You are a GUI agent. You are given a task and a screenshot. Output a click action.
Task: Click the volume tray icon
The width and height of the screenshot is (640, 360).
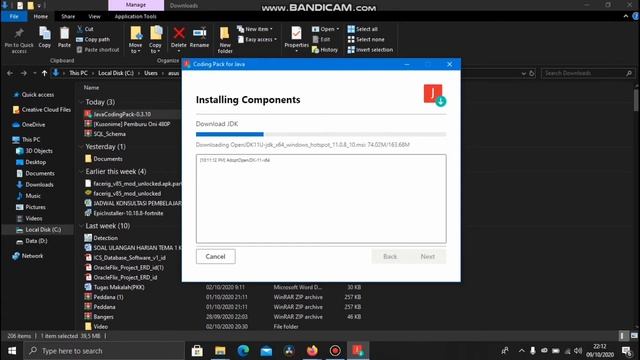pos(578,351)
